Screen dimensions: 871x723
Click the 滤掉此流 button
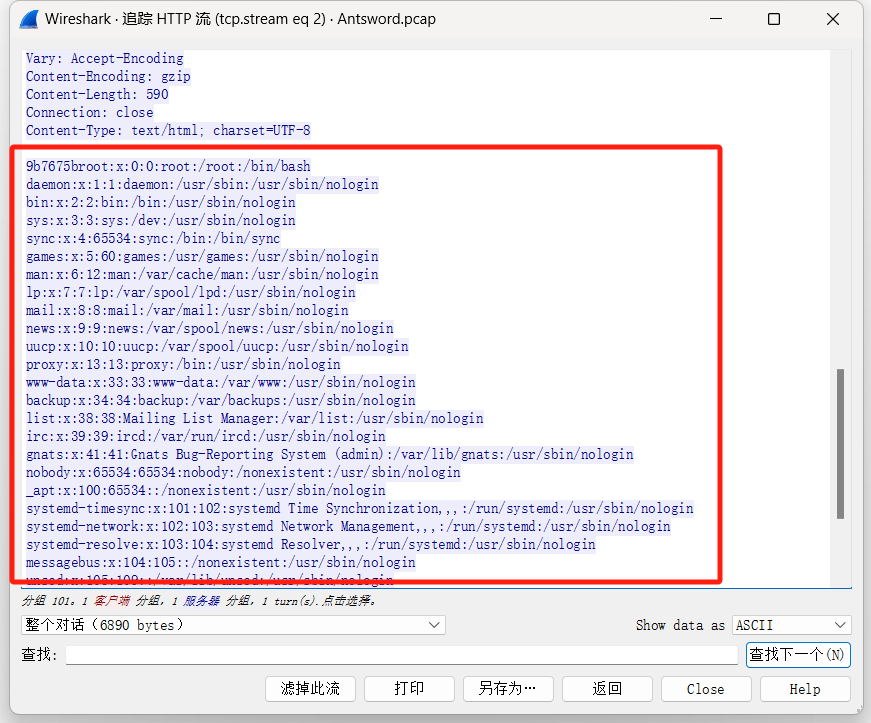coord(310,689)
